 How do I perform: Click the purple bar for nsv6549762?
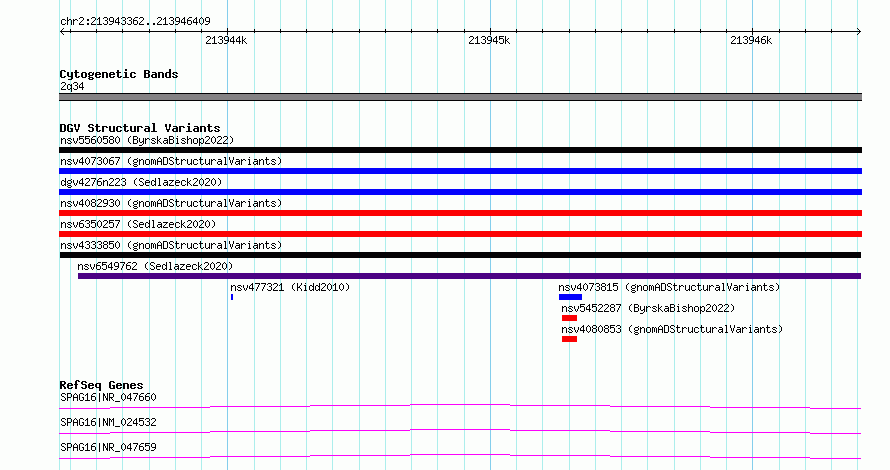tap(469, 276)
